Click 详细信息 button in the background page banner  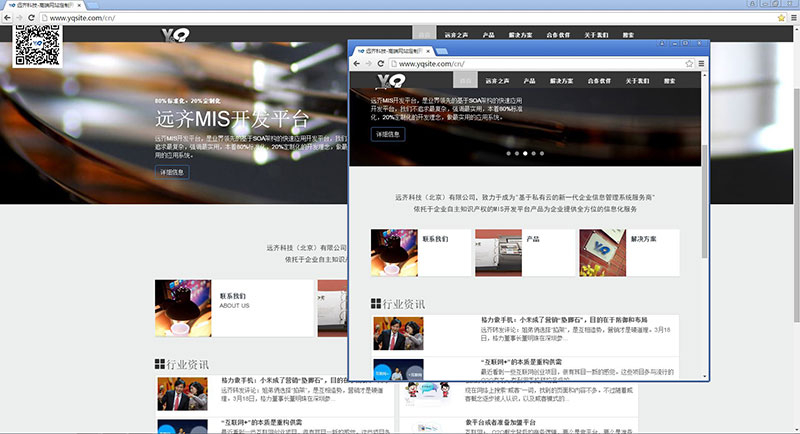pos(171,172)
